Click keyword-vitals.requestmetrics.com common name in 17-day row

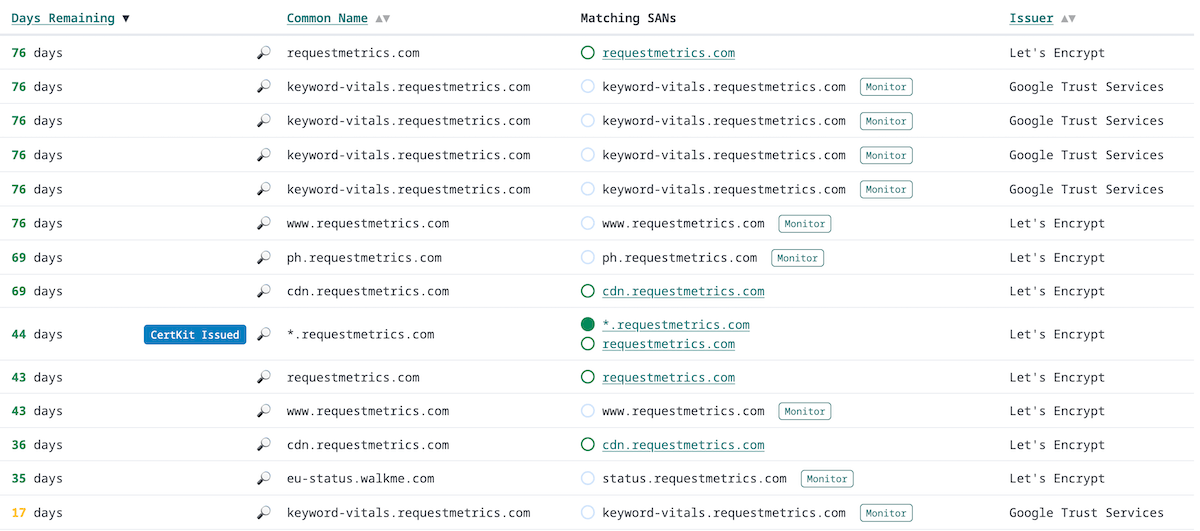409,513
